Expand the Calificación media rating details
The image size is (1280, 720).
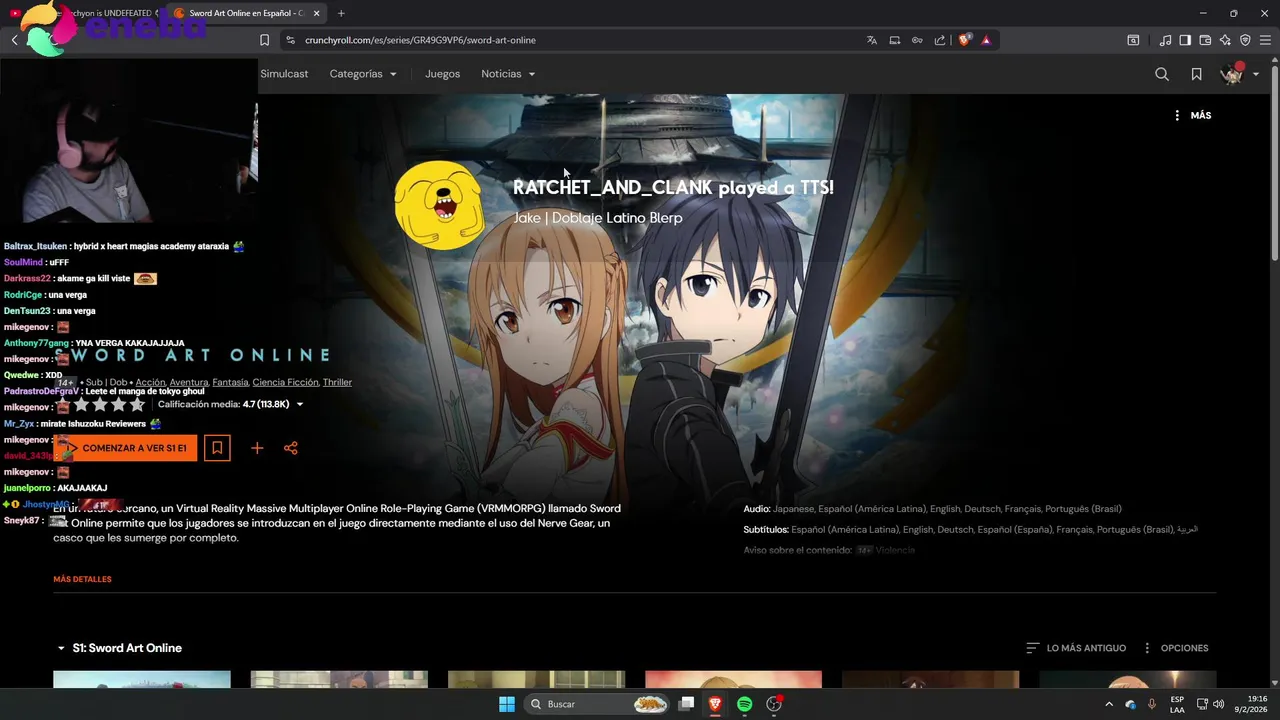point(231,404)
